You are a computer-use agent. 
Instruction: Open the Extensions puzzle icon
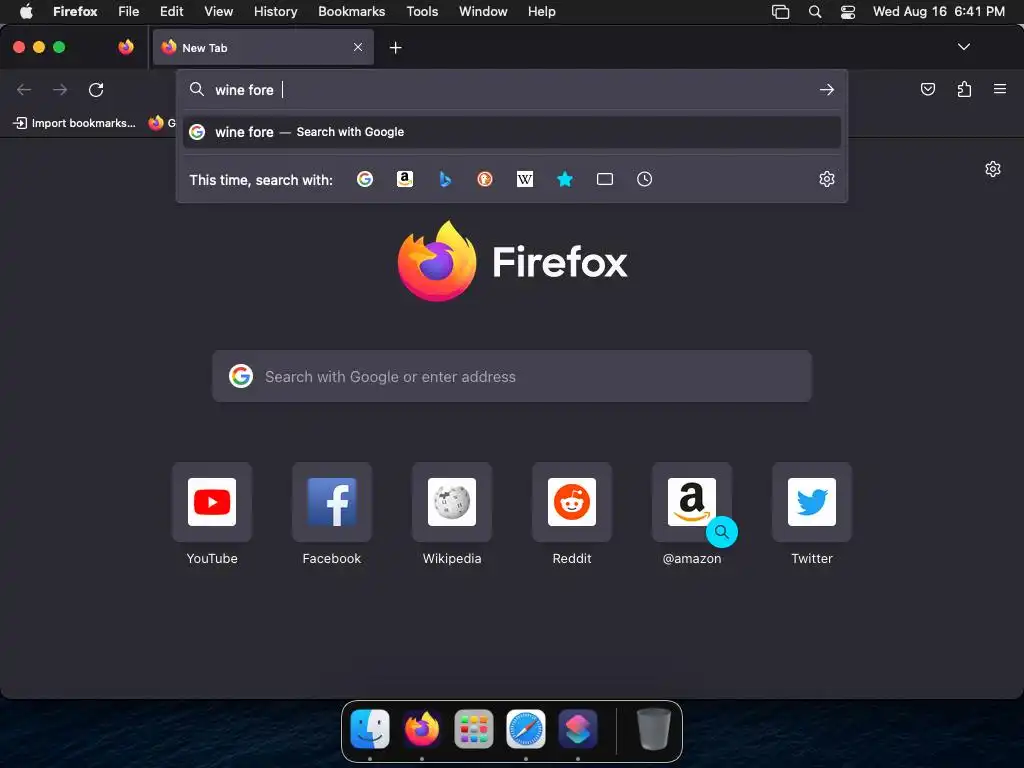pos(964,89)
